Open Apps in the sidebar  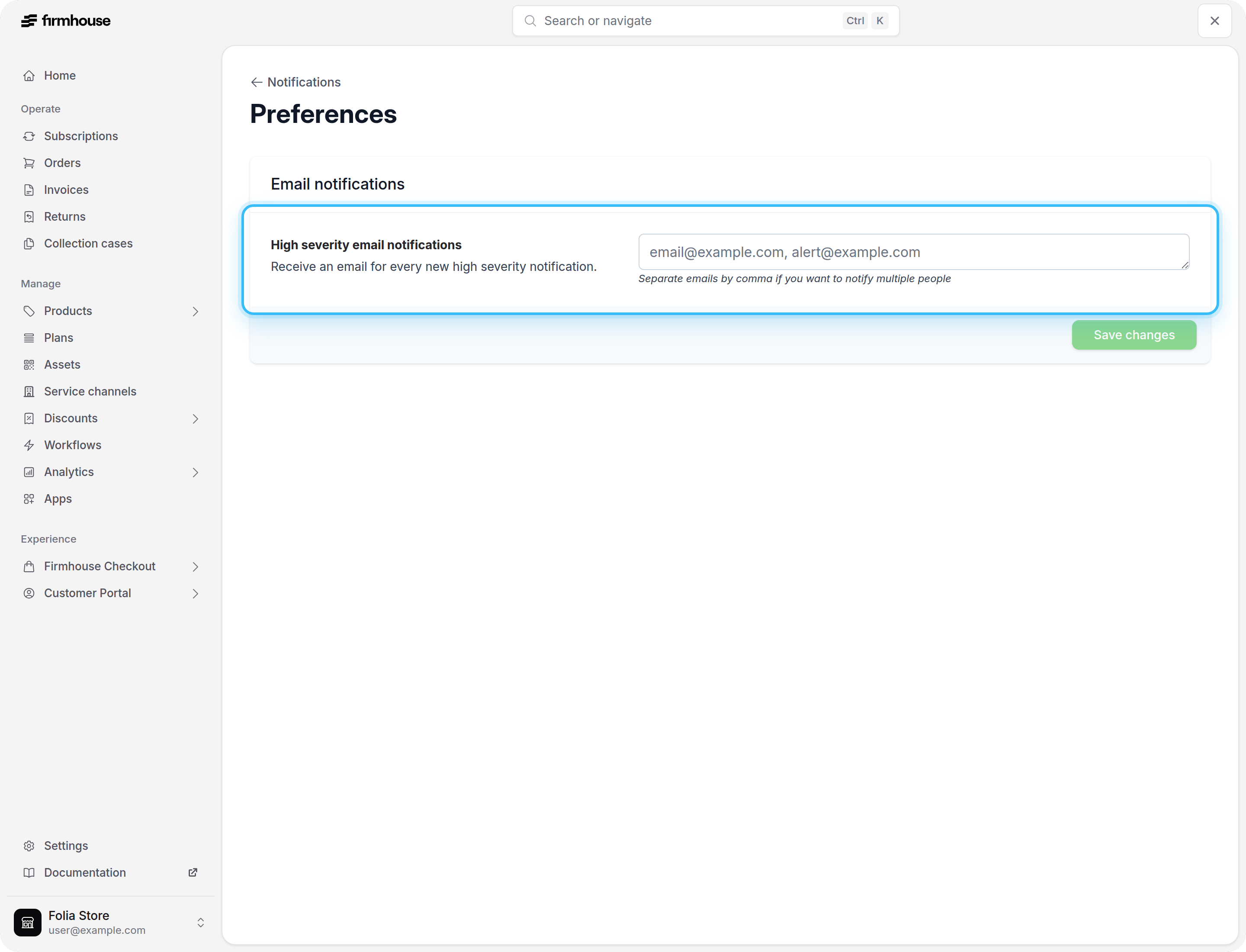coord(110,499)
